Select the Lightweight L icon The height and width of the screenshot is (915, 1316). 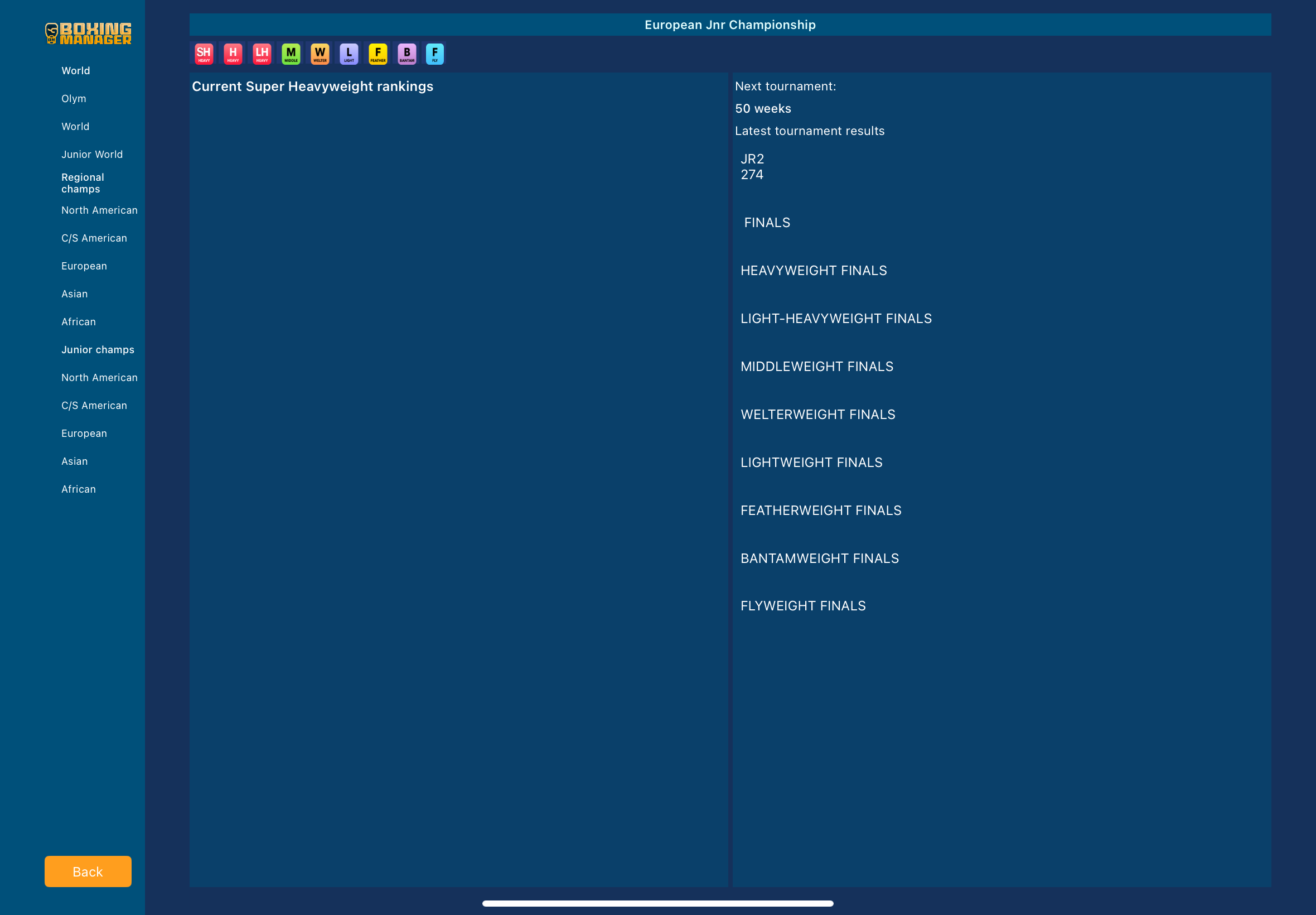(349, 54)
